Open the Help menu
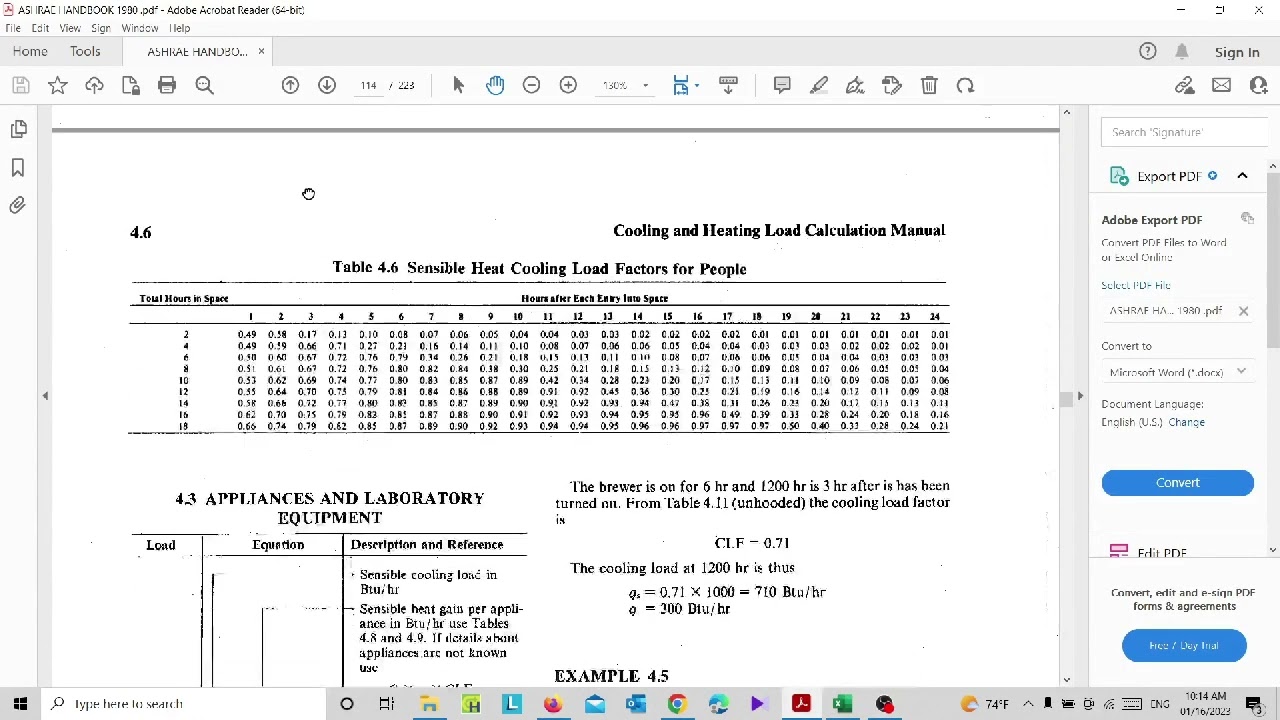 point(180,28)
